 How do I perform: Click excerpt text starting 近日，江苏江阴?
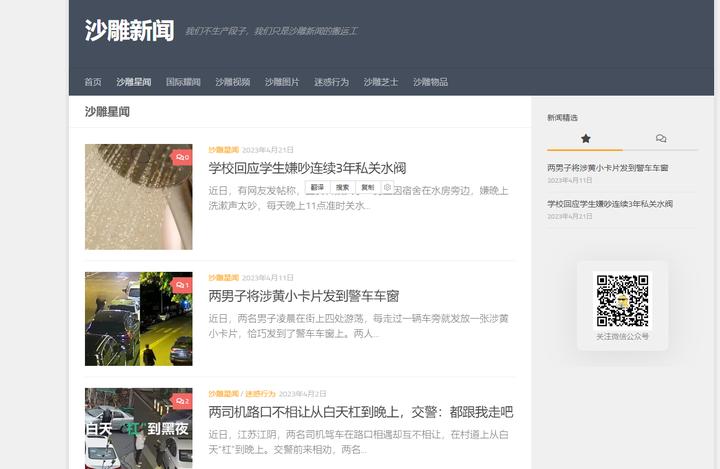tap(358, 442)
